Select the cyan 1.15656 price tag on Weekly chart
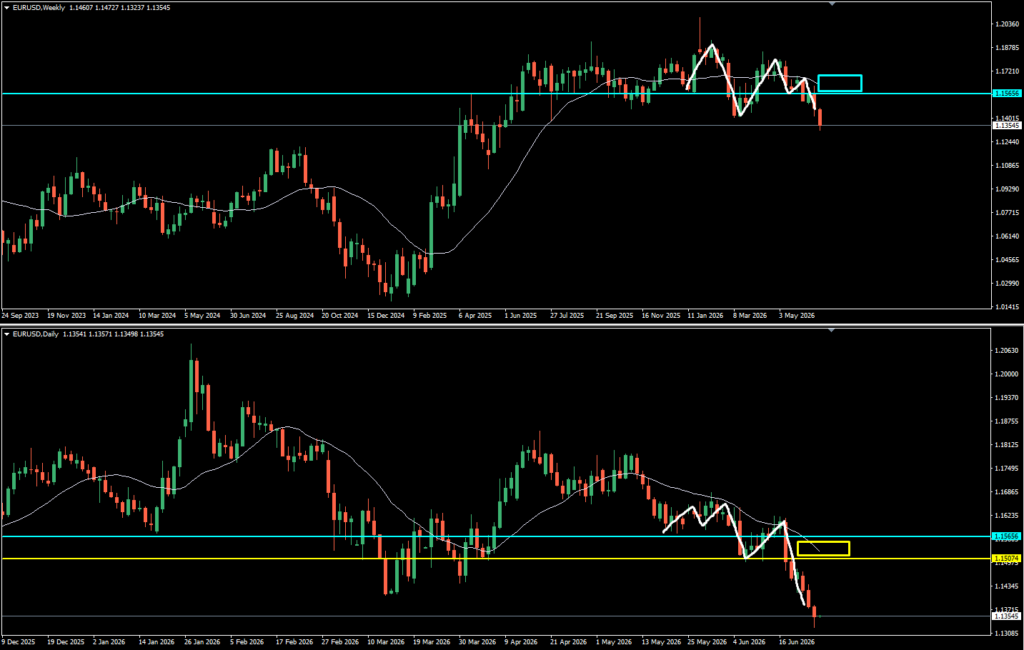1024x650 pixels. [x=1006, y=93]
